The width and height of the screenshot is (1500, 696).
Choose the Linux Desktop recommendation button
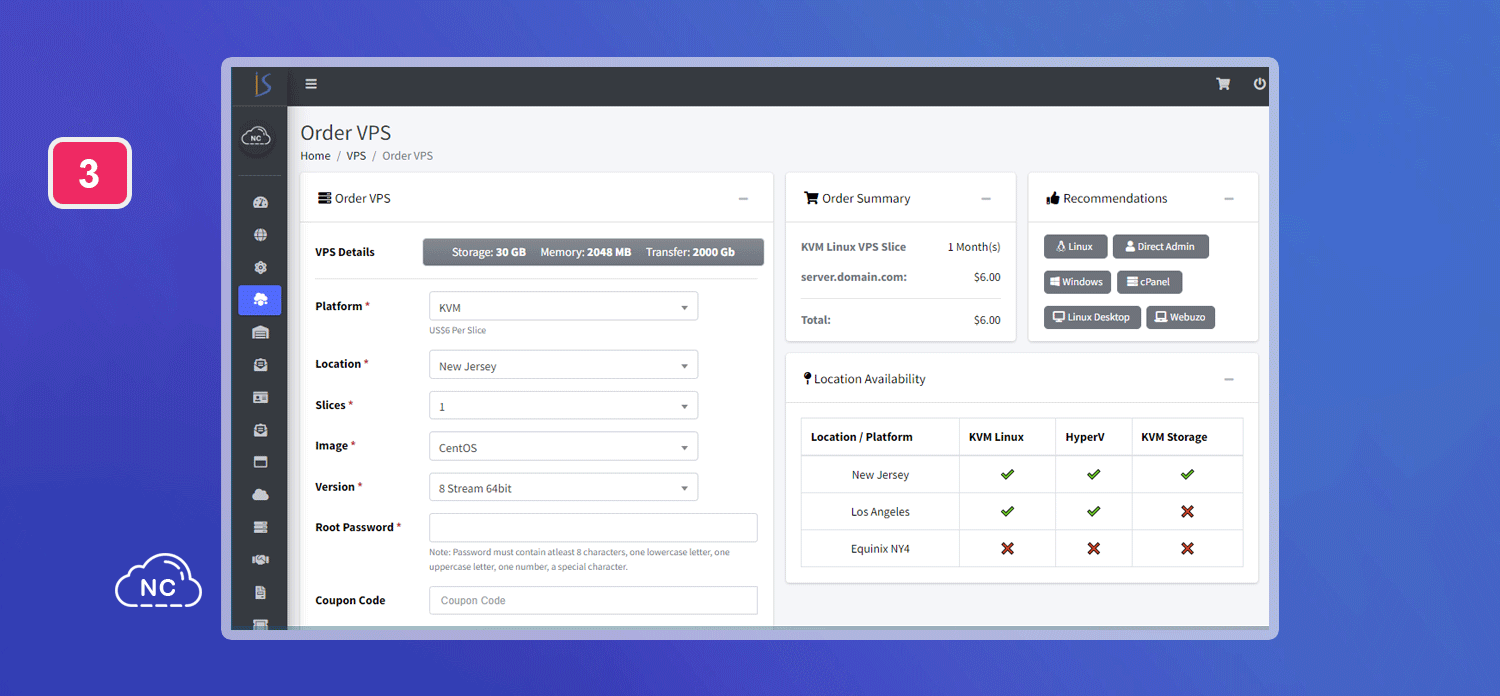1092,317
